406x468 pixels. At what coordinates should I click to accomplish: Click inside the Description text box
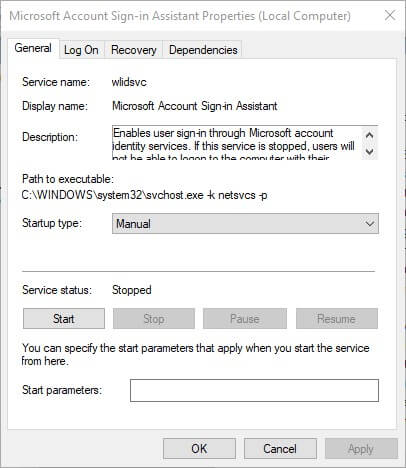[x=237, y=143]
